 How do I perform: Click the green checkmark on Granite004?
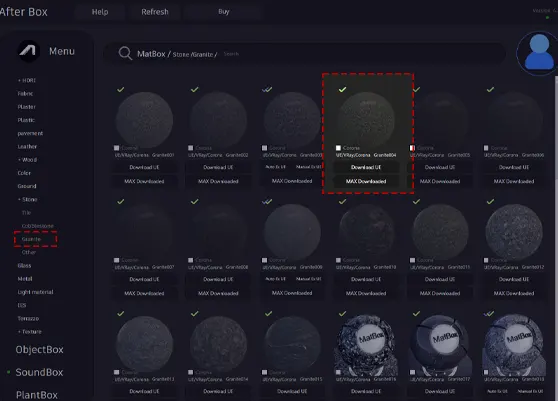point(342,89)
